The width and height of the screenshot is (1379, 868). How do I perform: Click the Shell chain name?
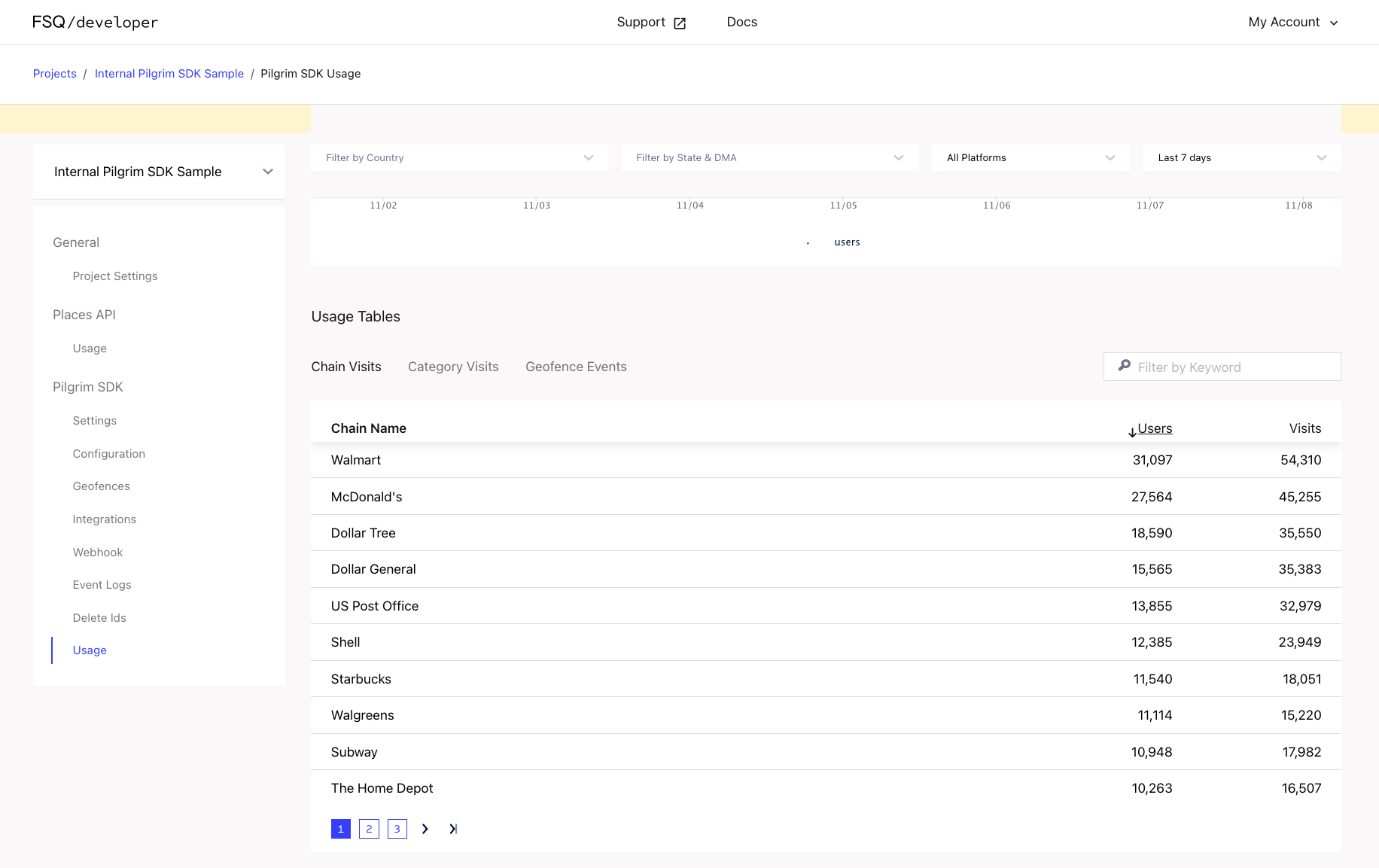click(x=346, y=642)
